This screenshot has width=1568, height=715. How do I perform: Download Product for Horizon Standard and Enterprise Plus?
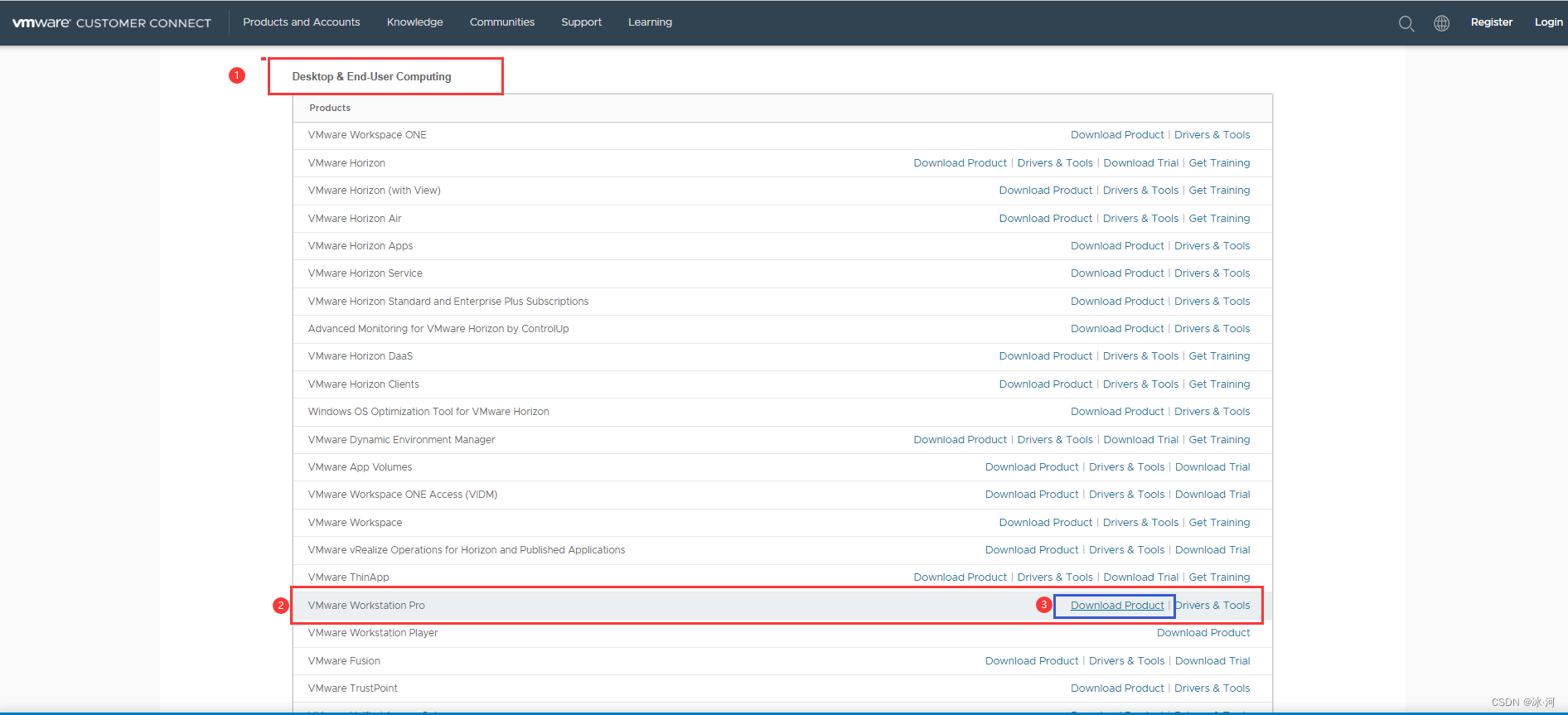1117,302
